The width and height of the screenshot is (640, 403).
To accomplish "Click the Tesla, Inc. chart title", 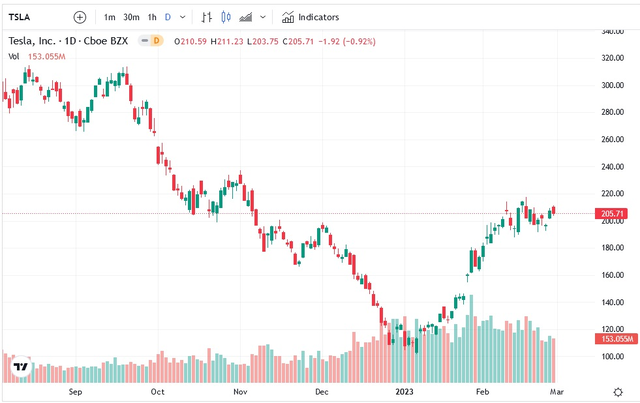I will pyautogui.click(x=68, y=41).
